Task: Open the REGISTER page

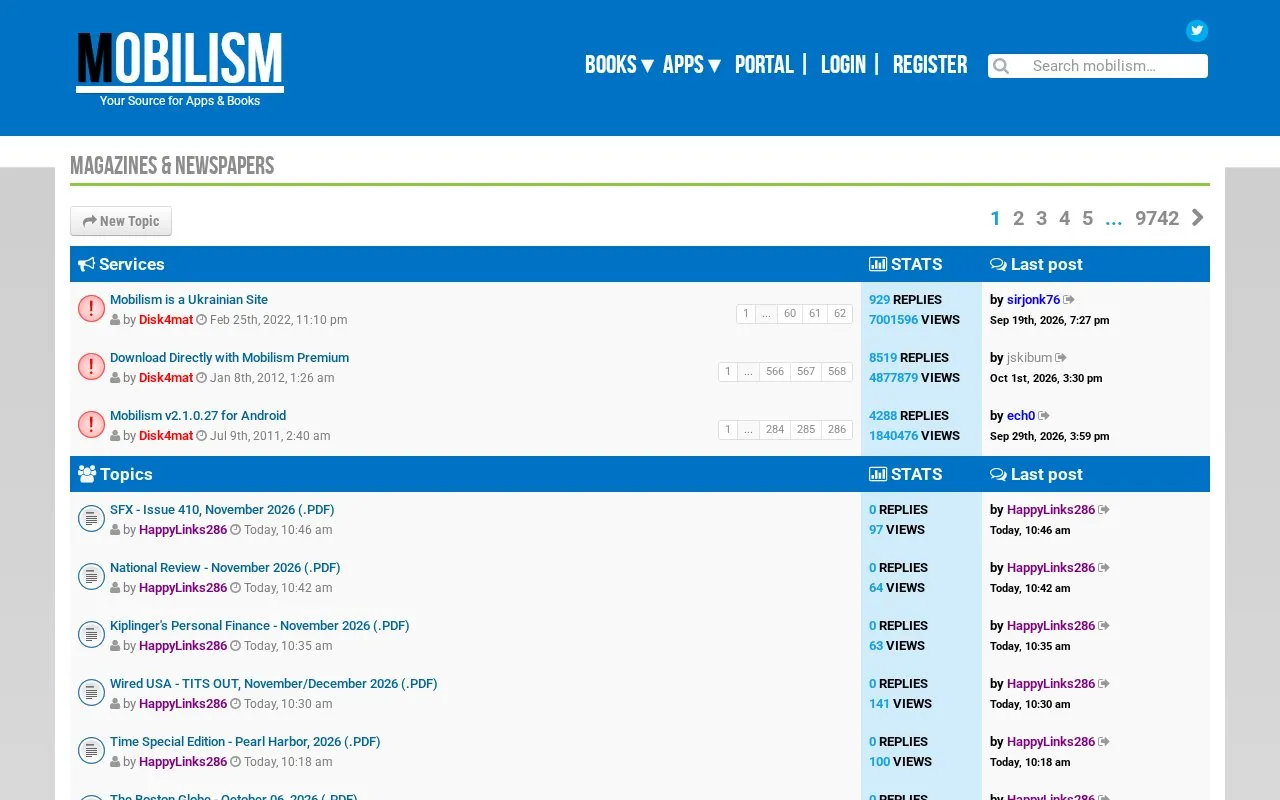Action: pyautogui.click(x=930, y=65)
